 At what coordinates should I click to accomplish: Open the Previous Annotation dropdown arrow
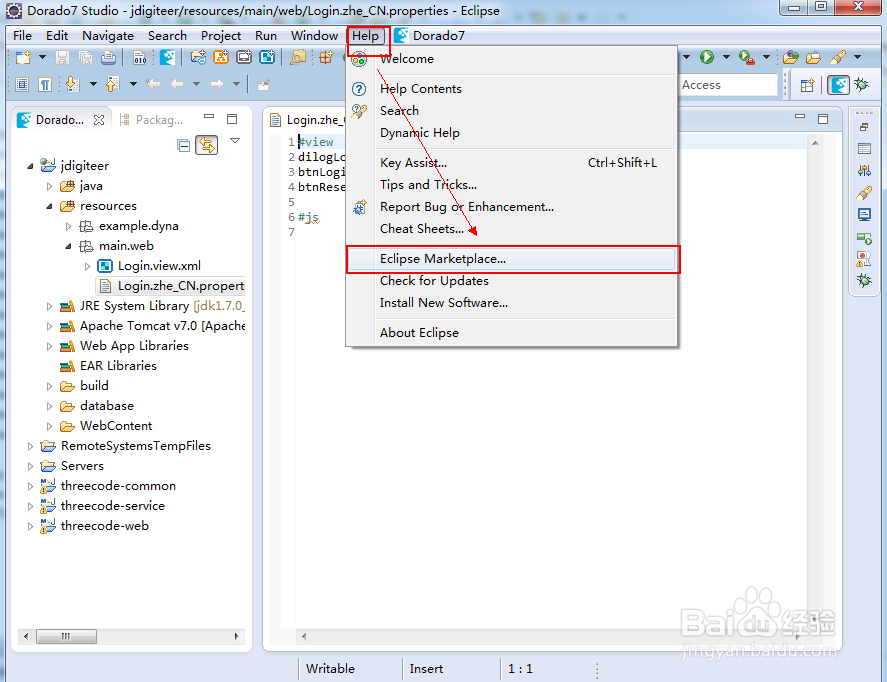coord(134,85)
